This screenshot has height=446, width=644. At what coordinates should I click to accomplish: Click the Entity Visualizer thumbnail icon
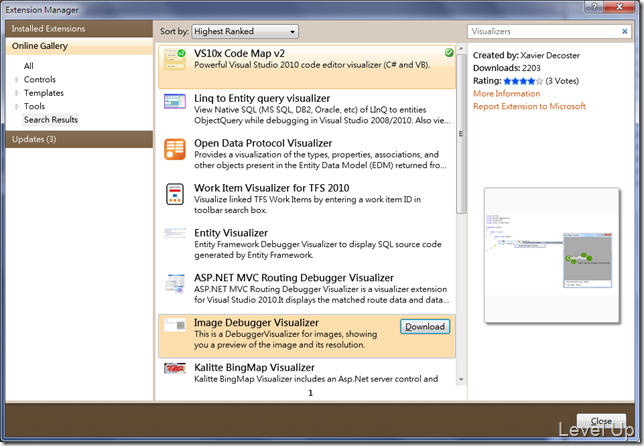click(175, 233)
